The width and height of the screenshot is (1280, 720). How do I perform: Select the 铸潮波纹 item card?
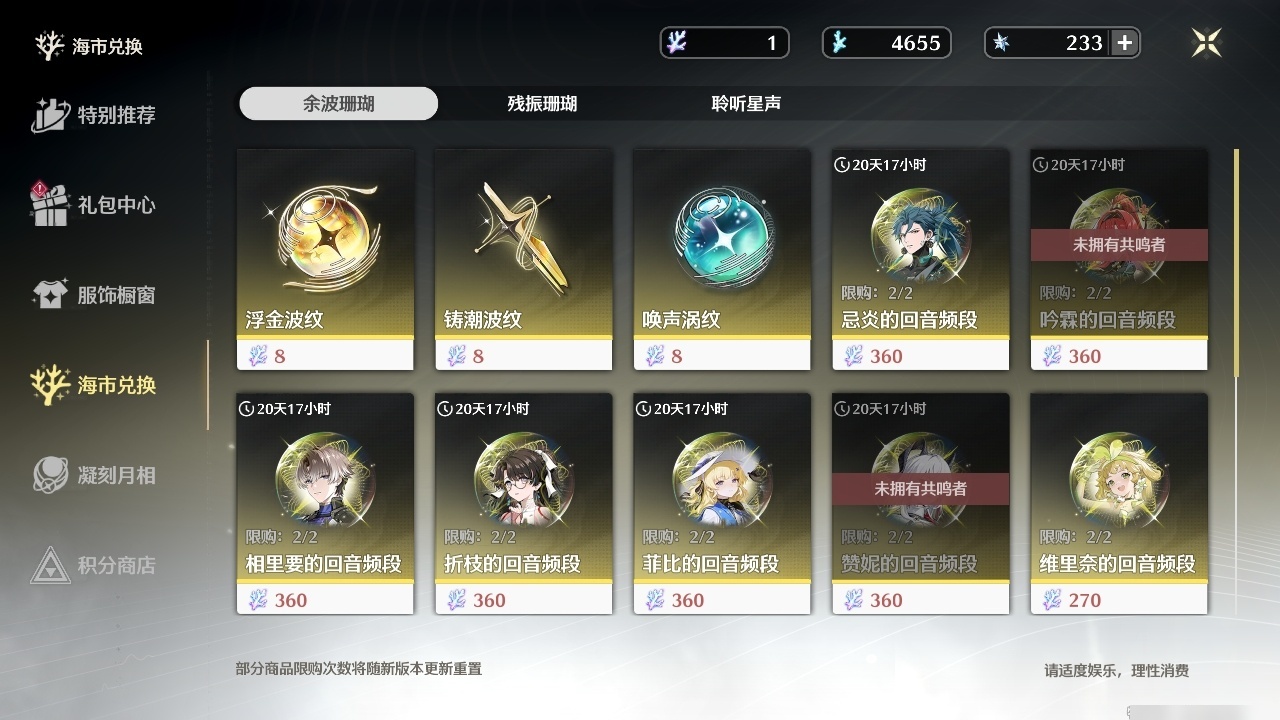[523, 260]
